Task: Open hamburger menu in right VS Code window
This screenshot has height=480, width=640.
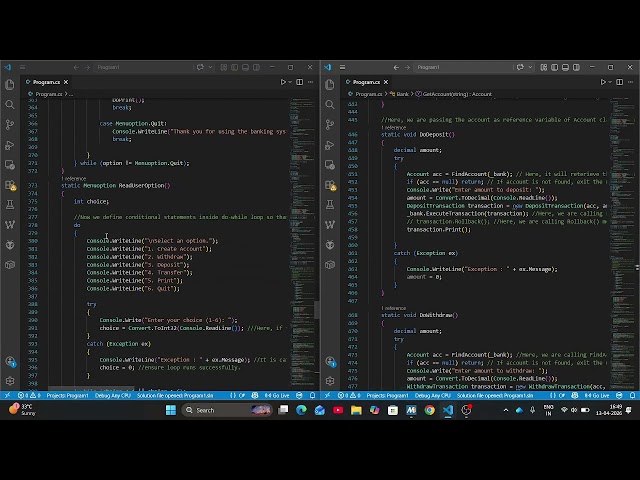Action: pos(342,67)
